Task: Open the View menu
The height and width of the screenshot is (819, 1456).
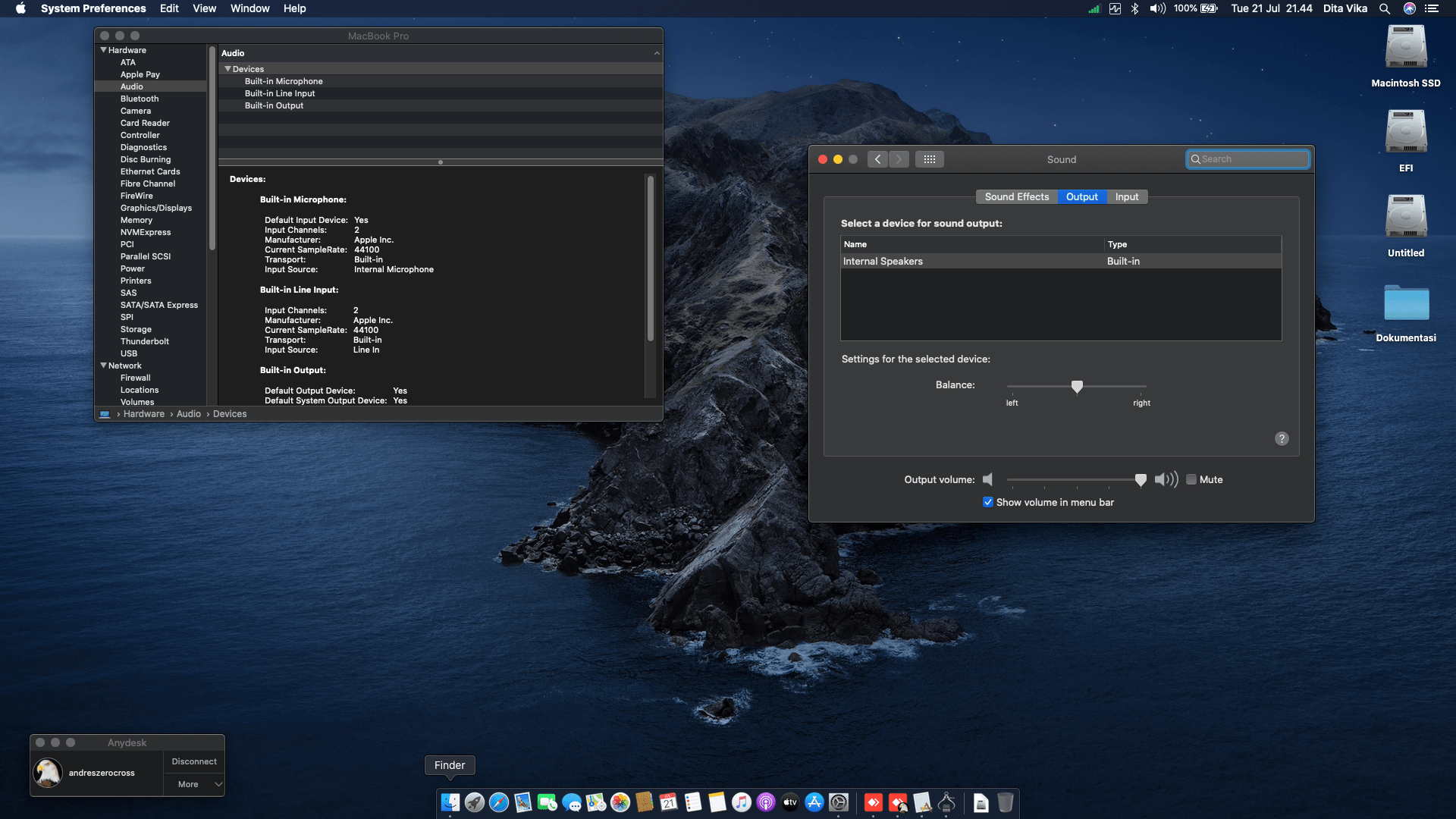Action: 204,8
